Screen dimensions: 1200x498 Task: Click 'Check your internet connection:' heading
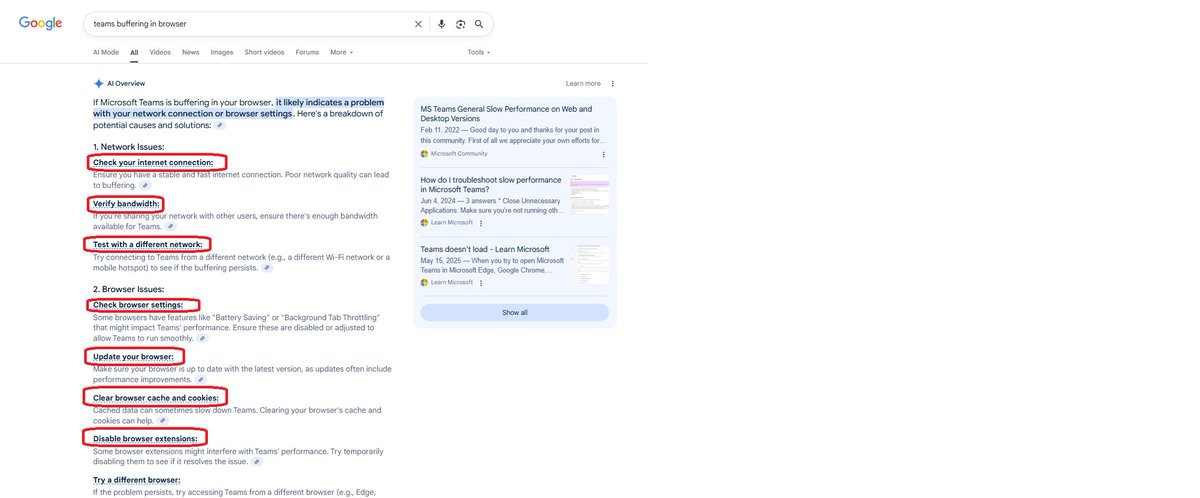pyautogui.click(x=153, y=162)
